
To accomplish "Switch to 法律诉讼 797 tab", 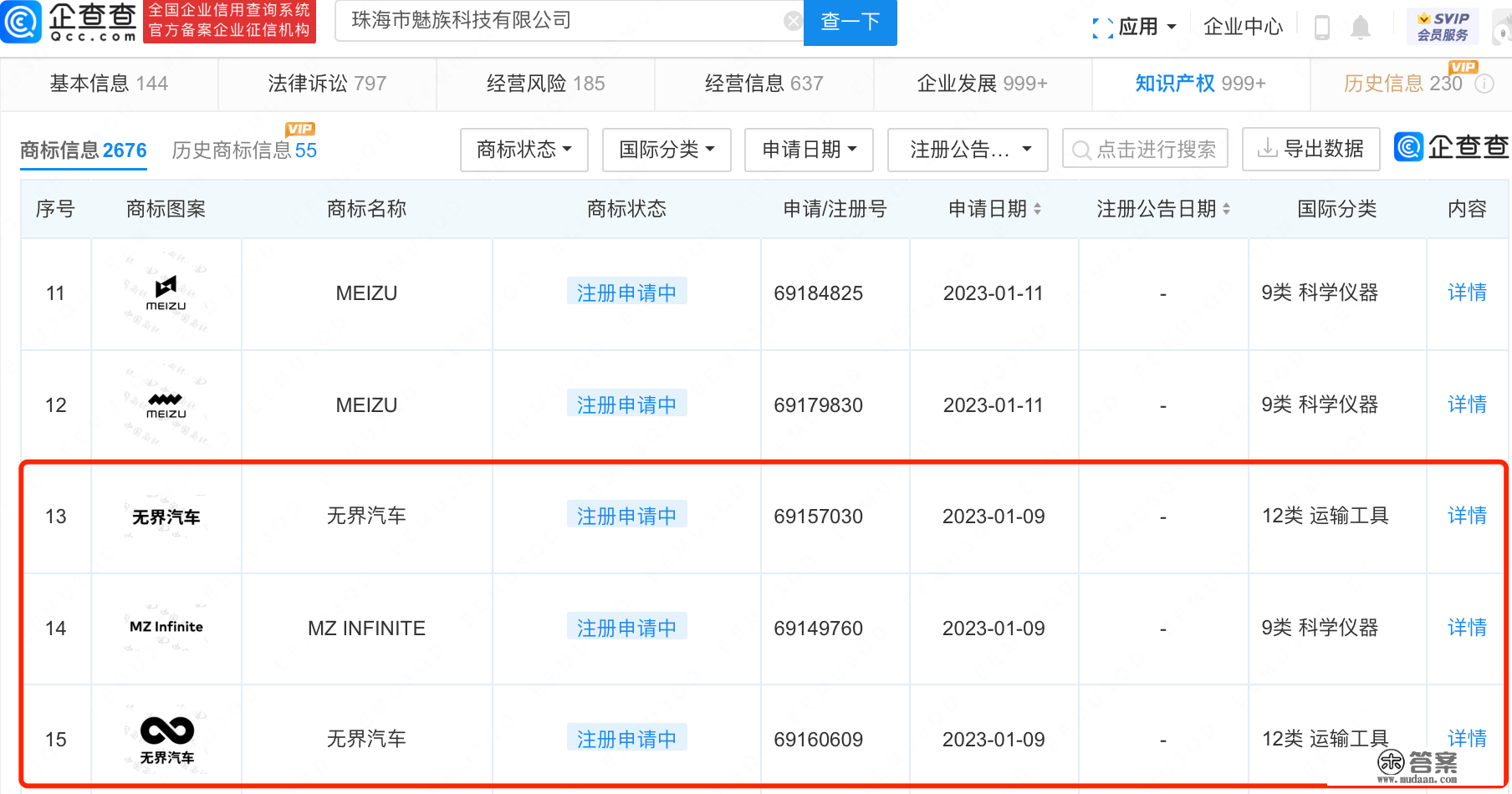I will point(327,84).
